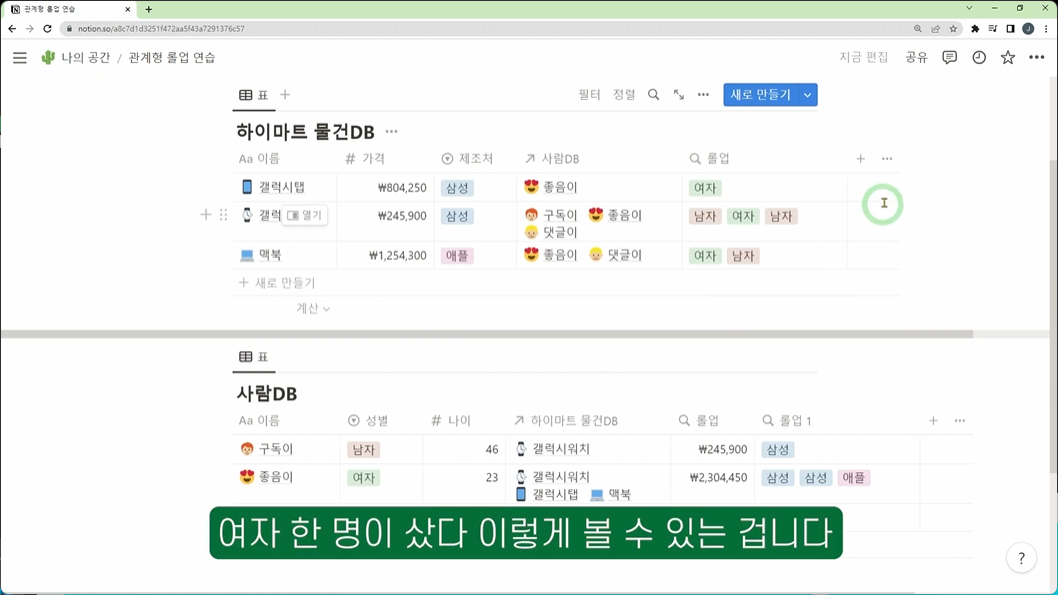The height and width of the screenshot is (595, 1058).
Task: Click the 여자 gender tag in the 좋음이 row
Action: pos(364,478)
